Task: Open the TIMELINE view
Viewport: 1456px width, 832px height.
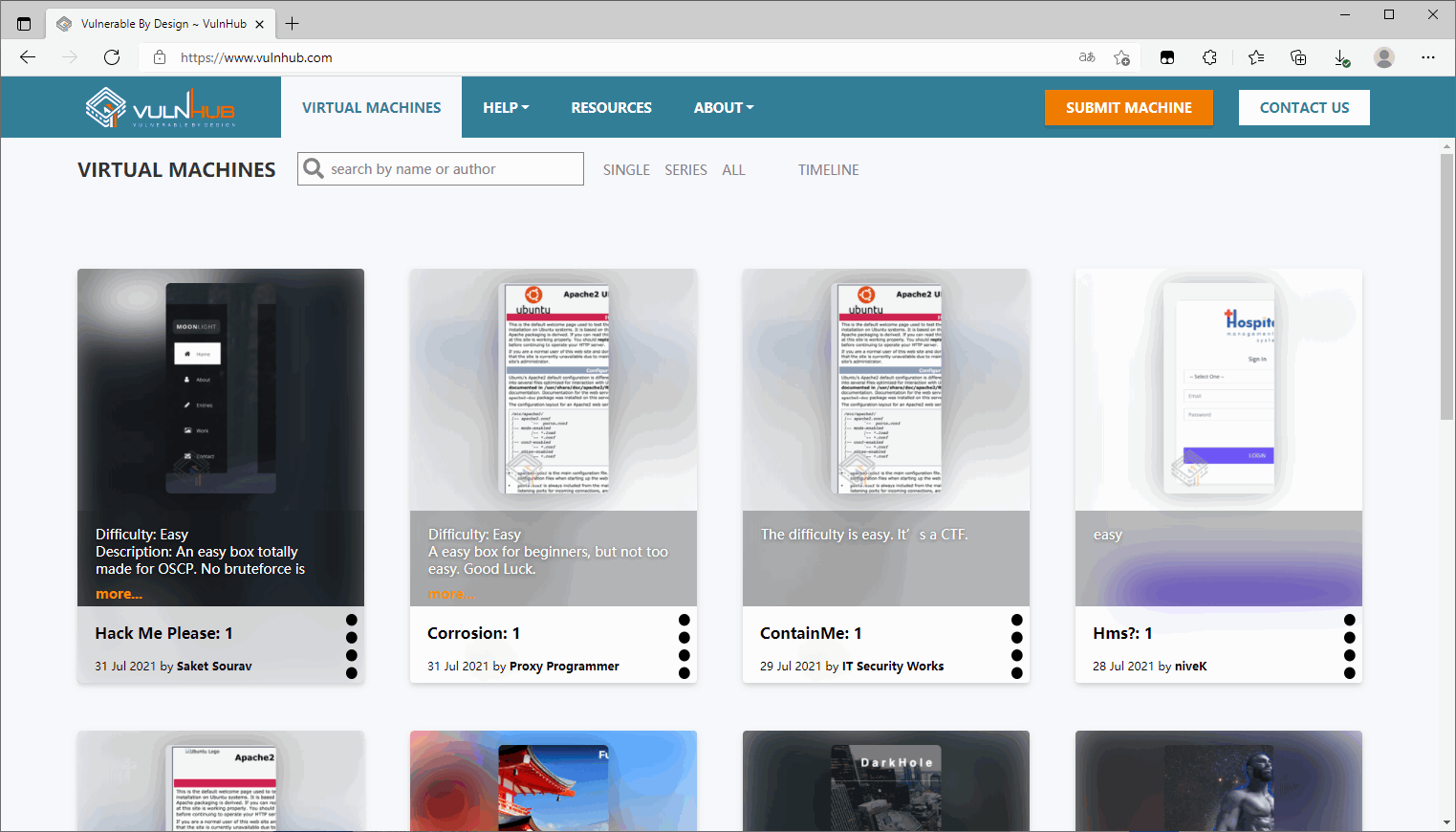Action: pos(829,169)
